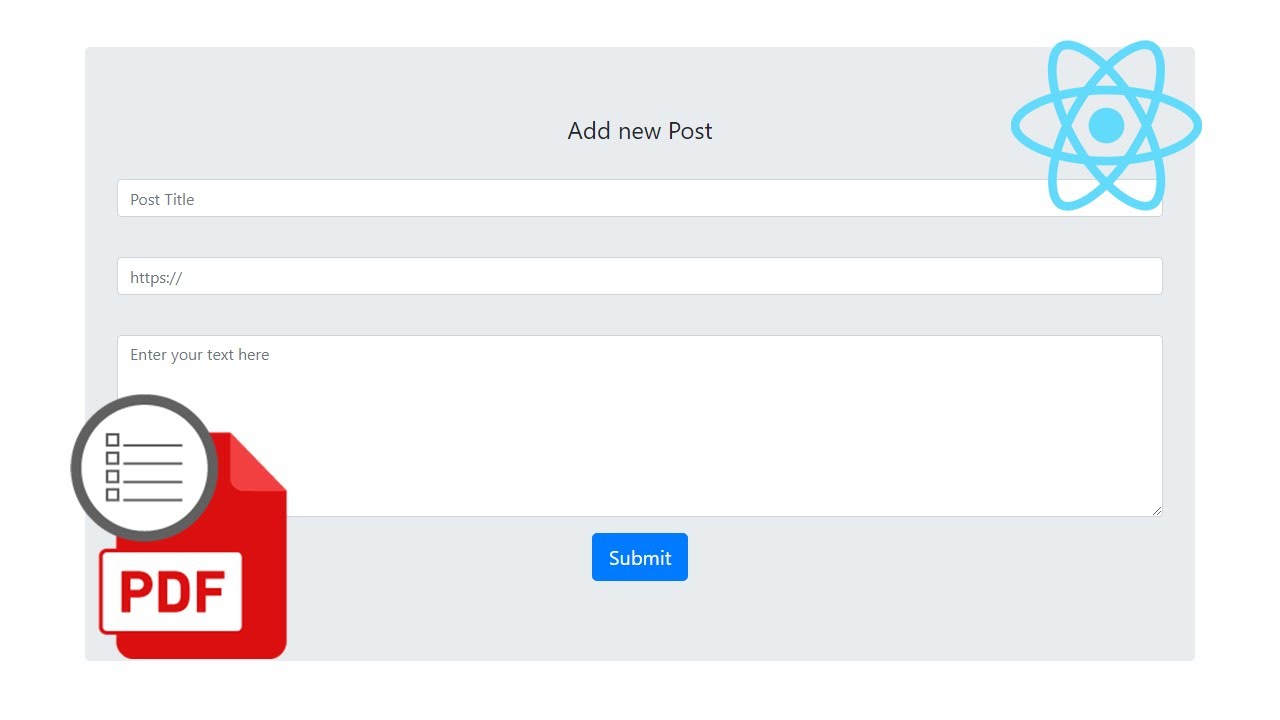The width and height of the screenshot is (1280, 720).
Task: Check the third box in checklist icon
Action: (x=113, y=476)
